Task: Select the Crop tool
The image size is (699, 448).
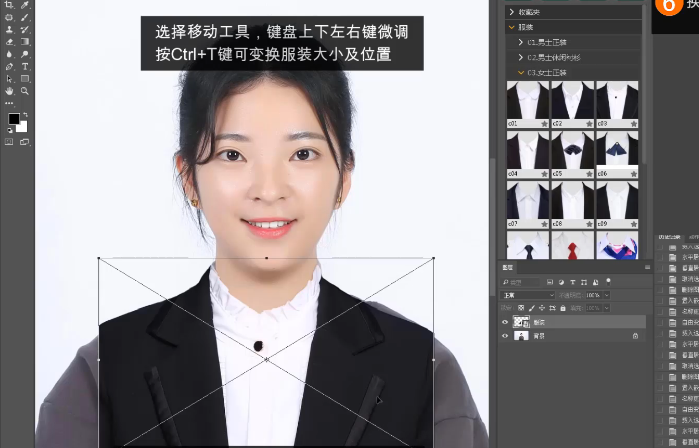Action: click(9, 5)
